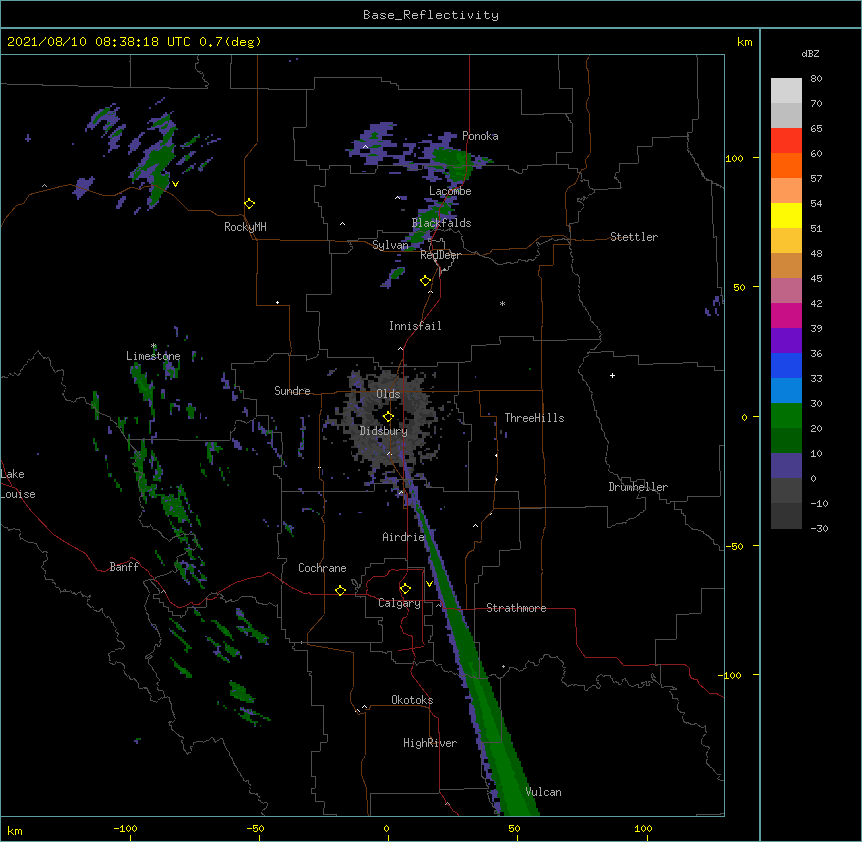Click the Blackfalds label

(441, 223)
